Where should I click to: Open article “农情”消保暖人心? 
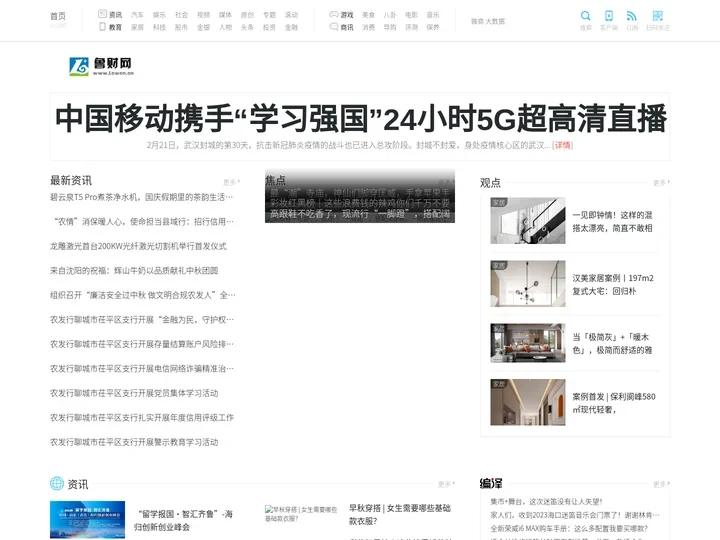(x=144, y=221)
